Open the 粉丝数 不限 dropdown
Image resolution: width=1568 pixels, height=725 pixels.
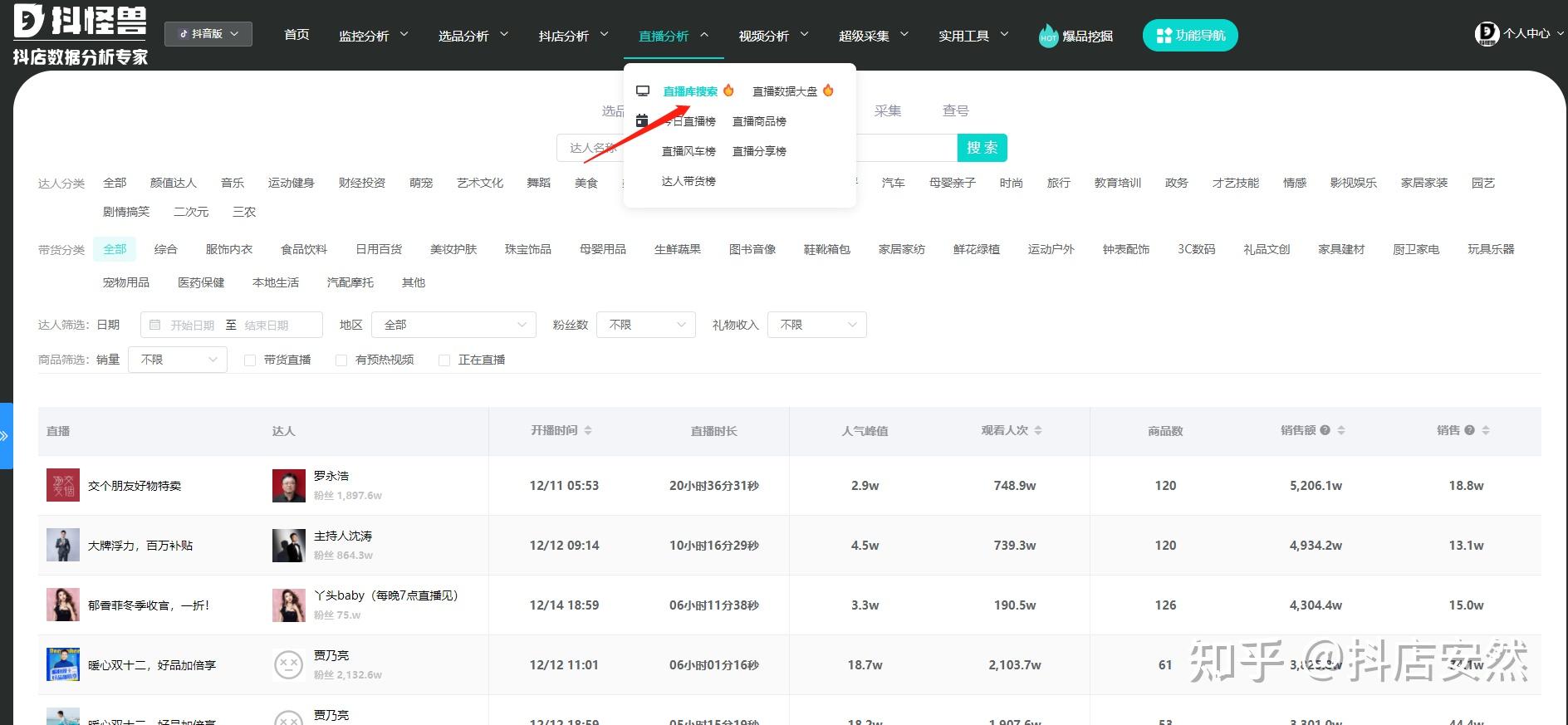pyautogui.click(x=646, y=325)
